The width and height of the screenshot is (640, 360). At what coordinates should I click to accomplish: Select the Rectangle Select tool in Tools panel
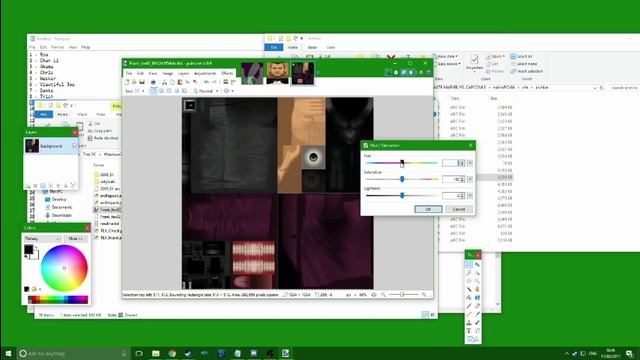point(469,265)
